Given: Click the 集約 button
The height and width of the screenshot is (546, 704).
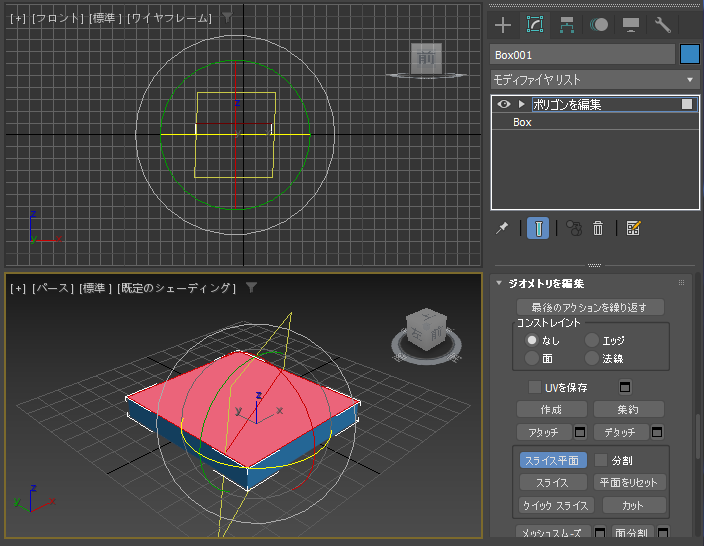Looking at the screenshot, I should point(629,410).
